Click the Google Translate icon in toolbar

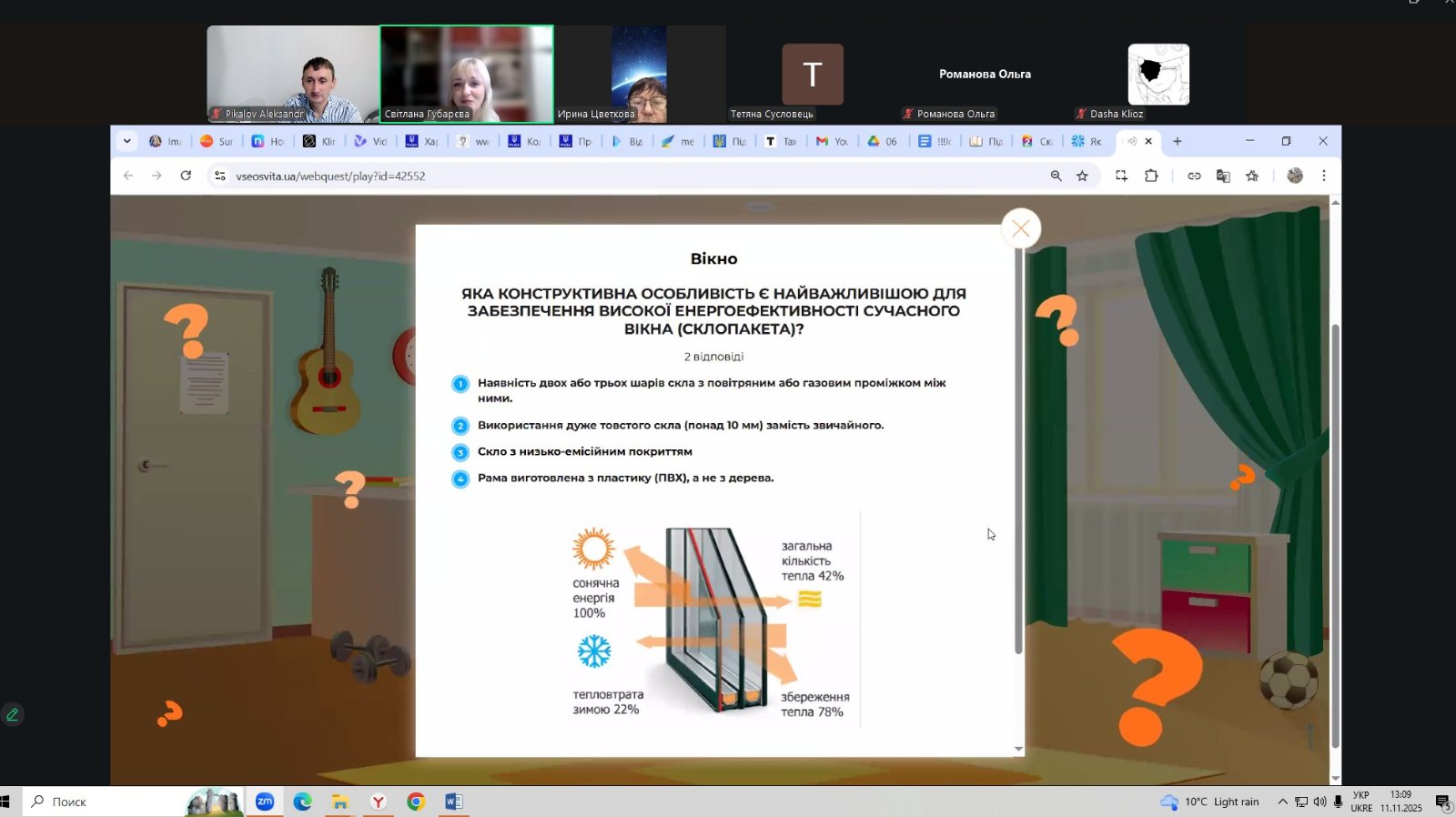pos(1223,176)
